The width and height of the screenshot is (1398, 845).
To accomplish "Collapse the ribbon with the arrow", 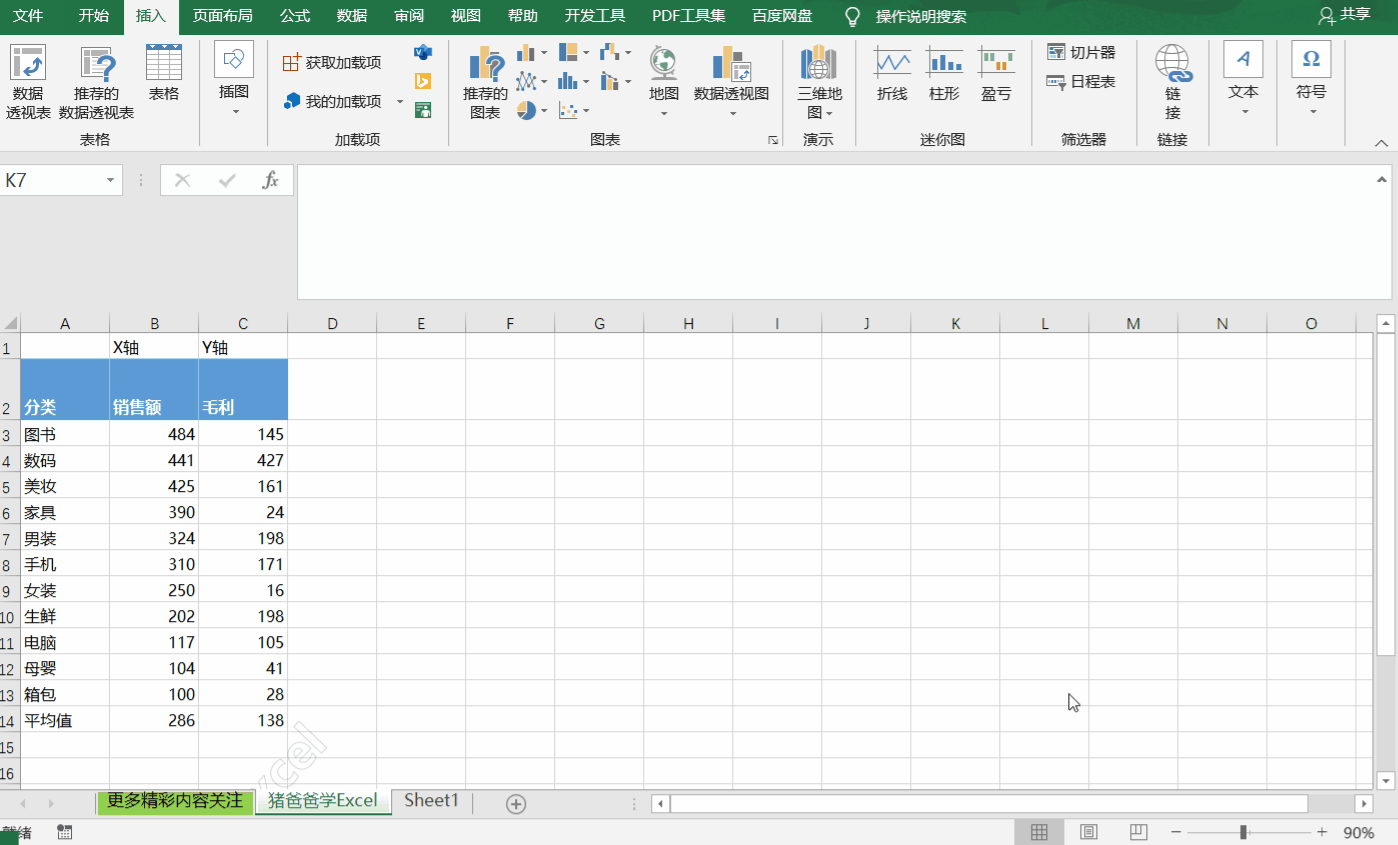I will tap(1381, 143).
